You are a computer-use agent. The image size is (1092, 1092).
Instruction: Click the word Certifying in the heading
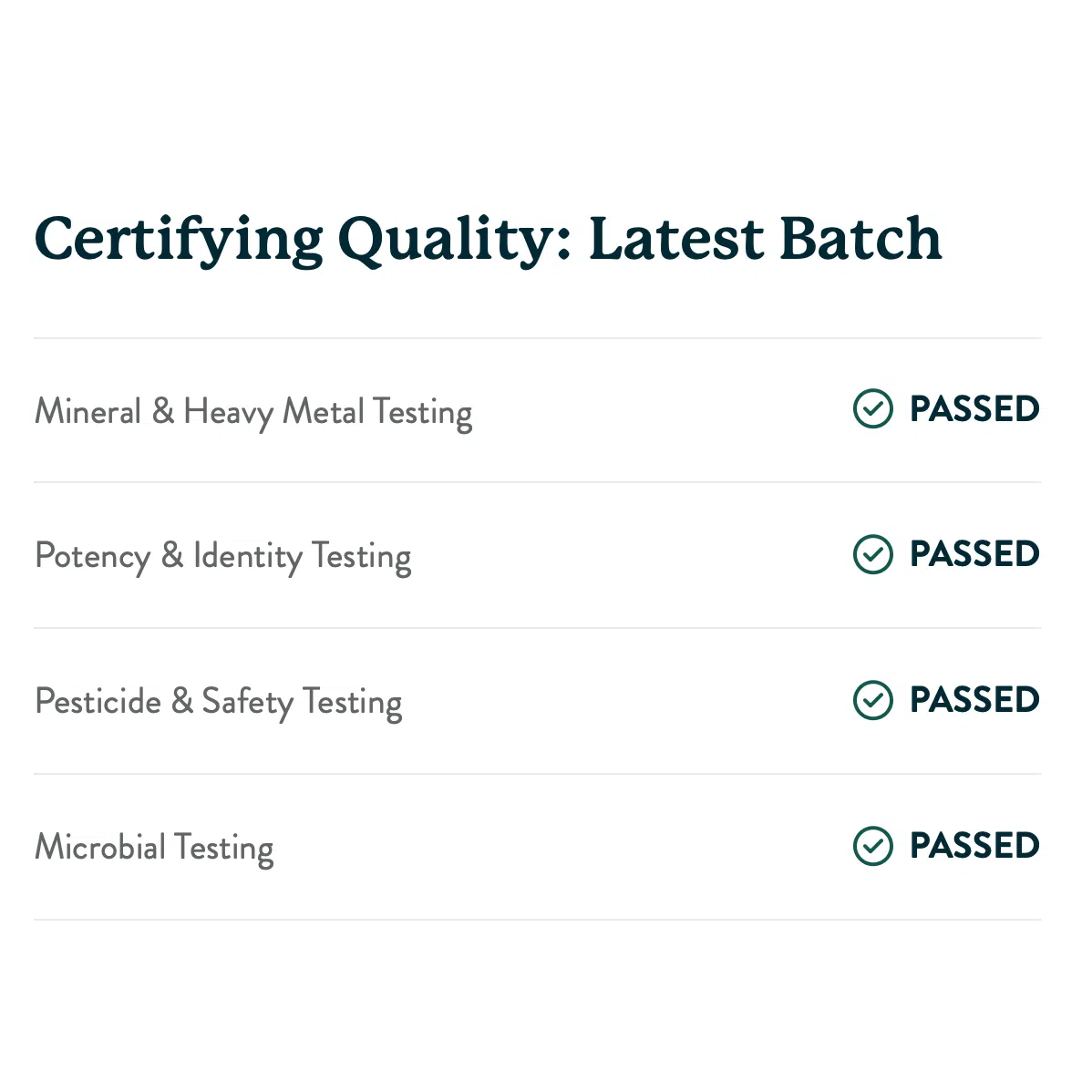pyautogui.click(x=179, y=239)
